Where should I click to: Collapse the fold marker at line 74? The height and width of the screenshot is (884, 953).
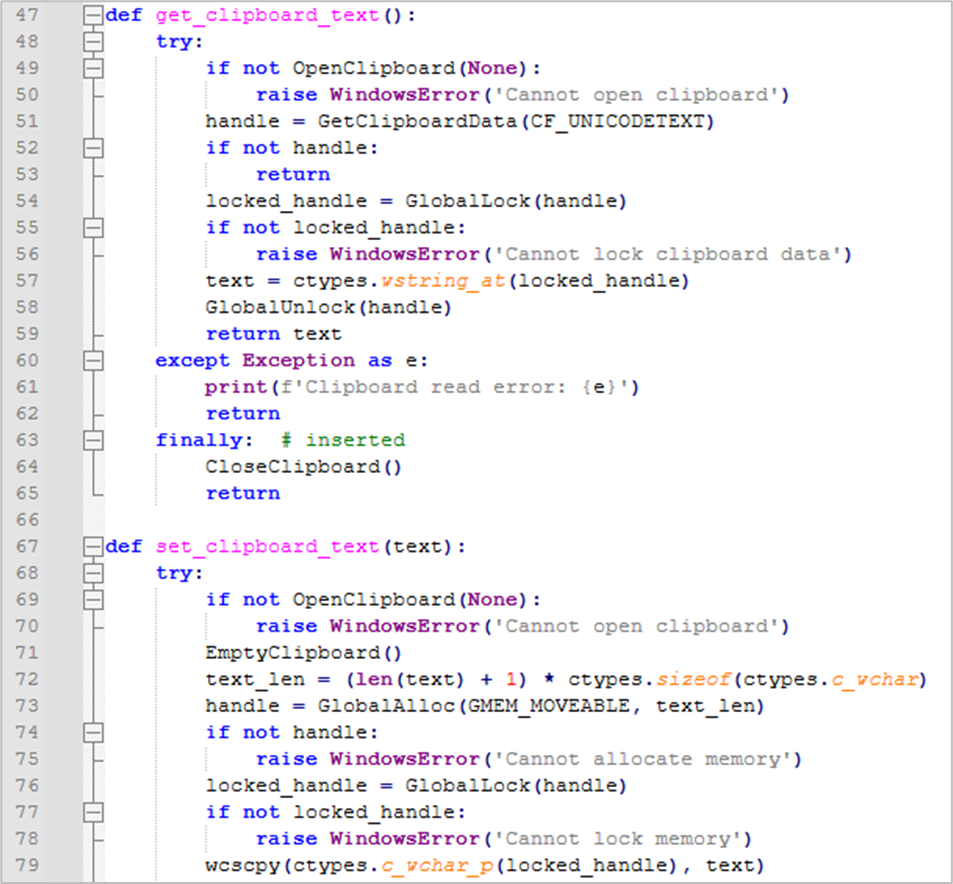[93, 733]
